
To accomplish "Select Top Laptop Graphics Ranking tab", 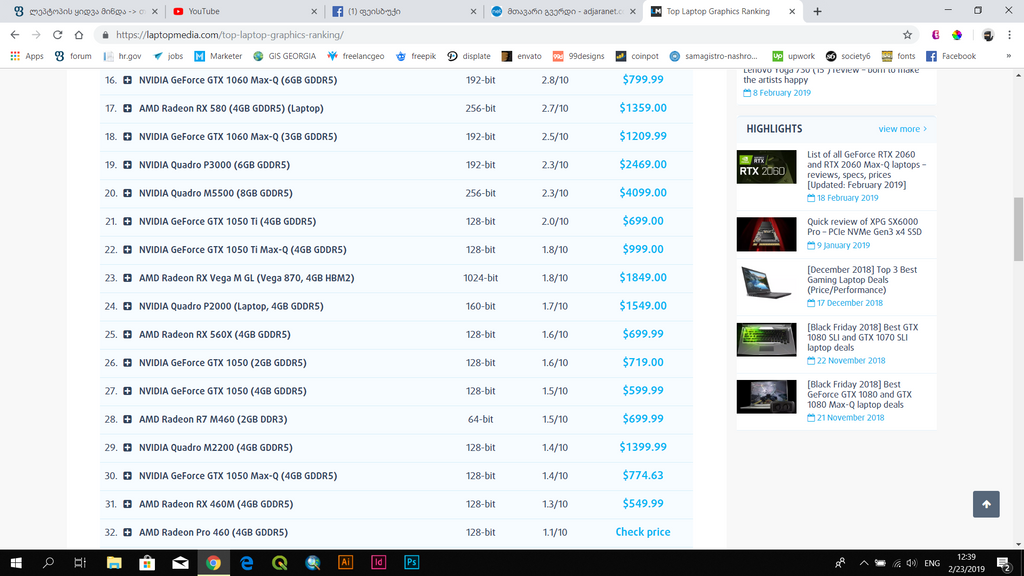I will [x=722, y=11].
